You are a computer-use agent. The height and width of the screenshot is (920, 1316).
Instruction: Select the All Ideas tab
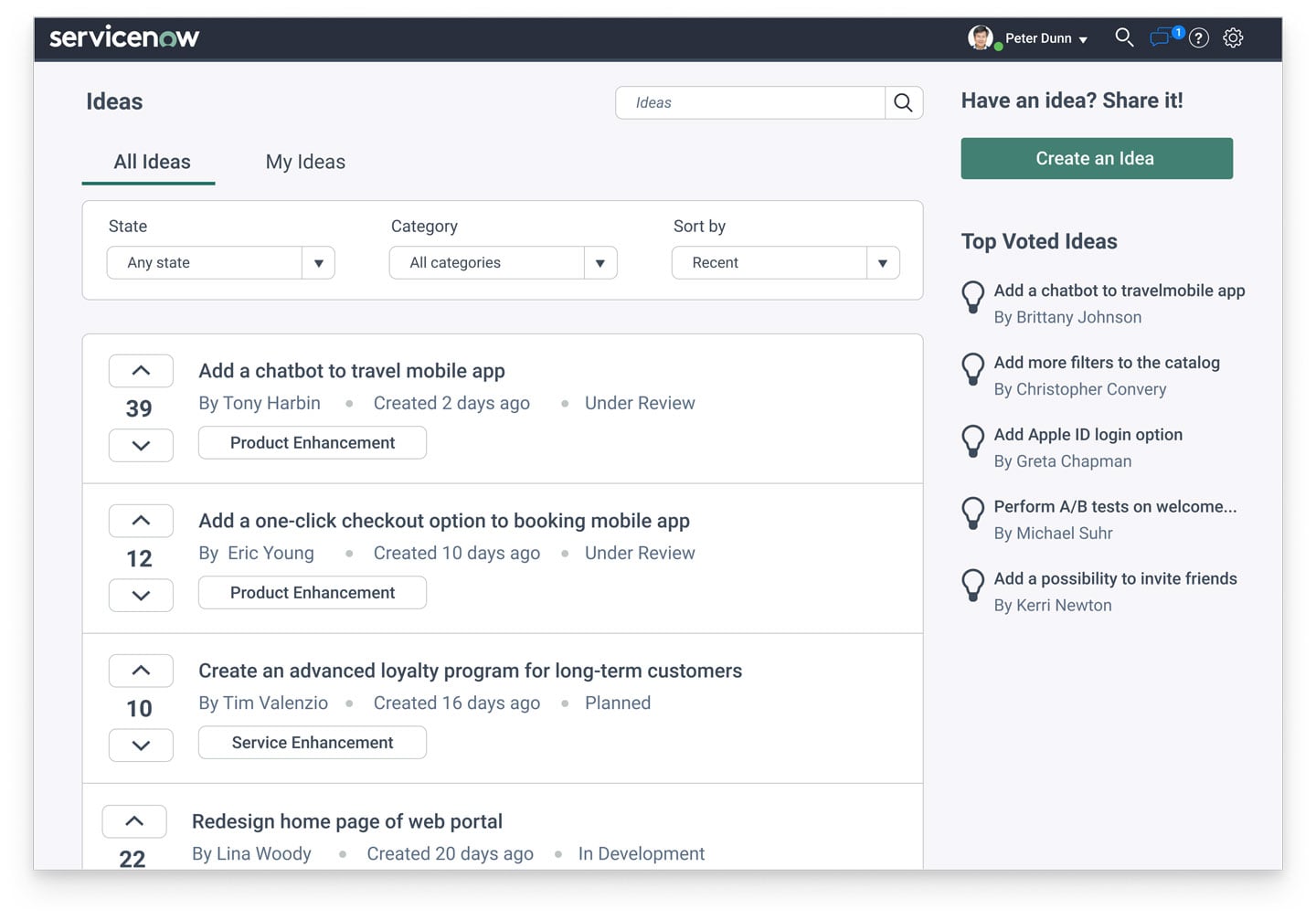tap(152, 163)
